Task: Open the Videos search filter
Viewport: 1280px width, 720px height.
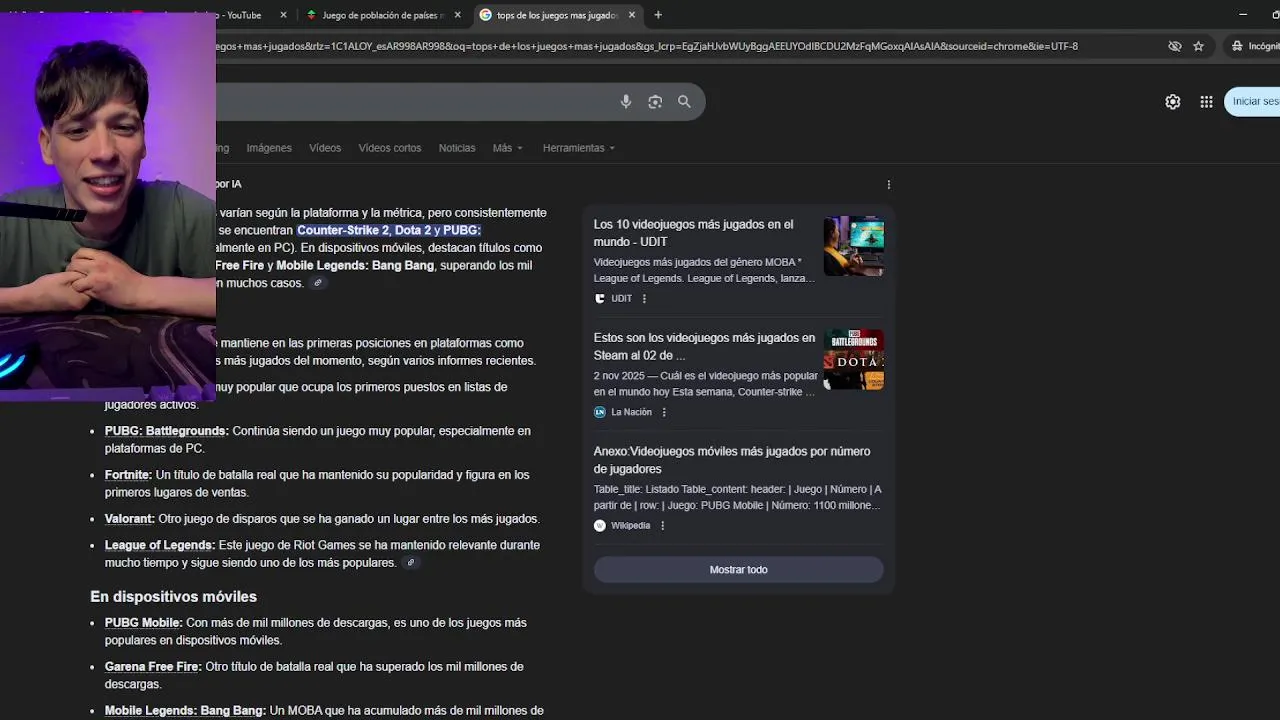Action: coord(325,148)
